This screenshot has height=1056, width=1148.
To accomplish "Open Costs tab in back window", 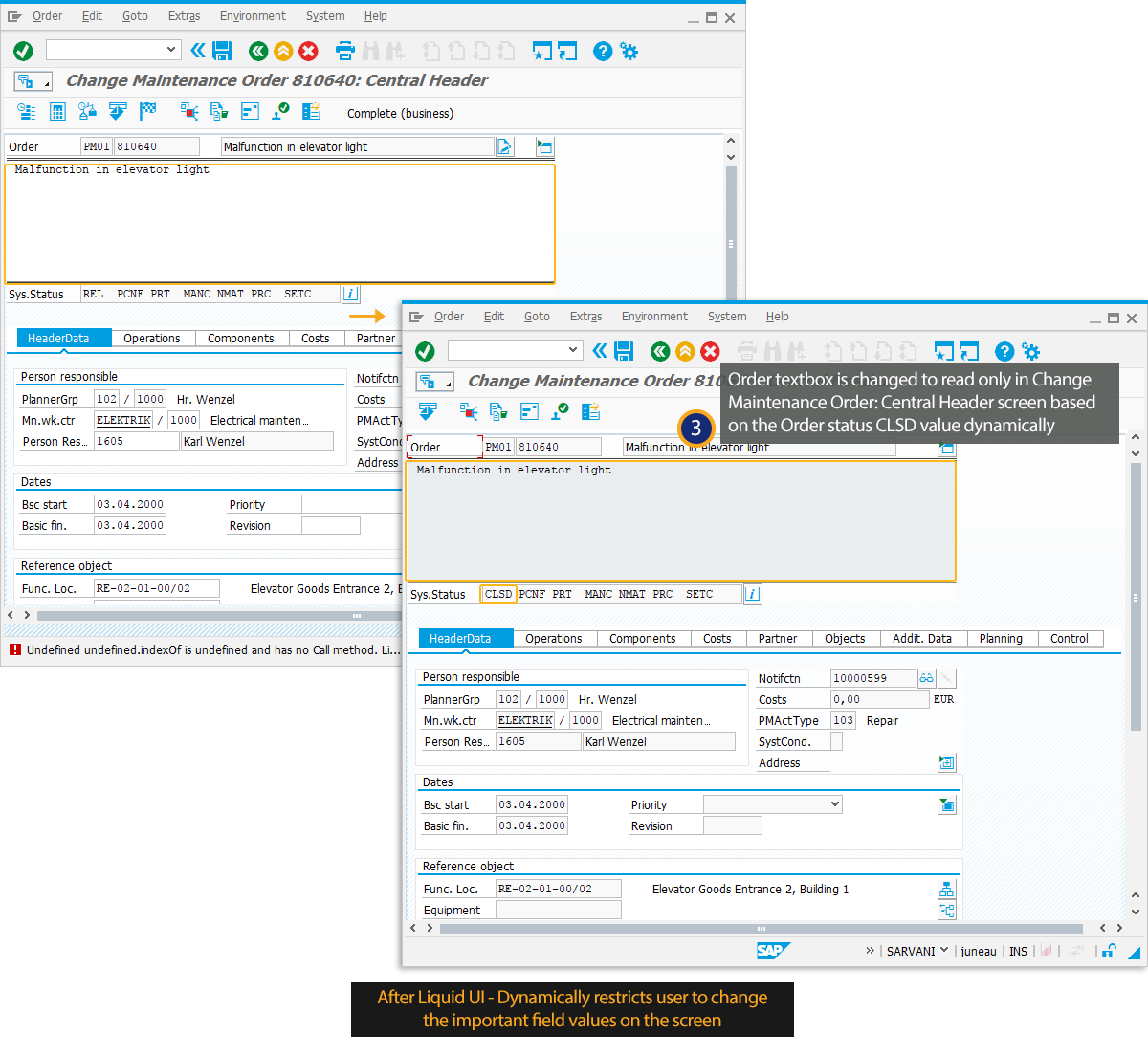I will click(x=316, y=338).
